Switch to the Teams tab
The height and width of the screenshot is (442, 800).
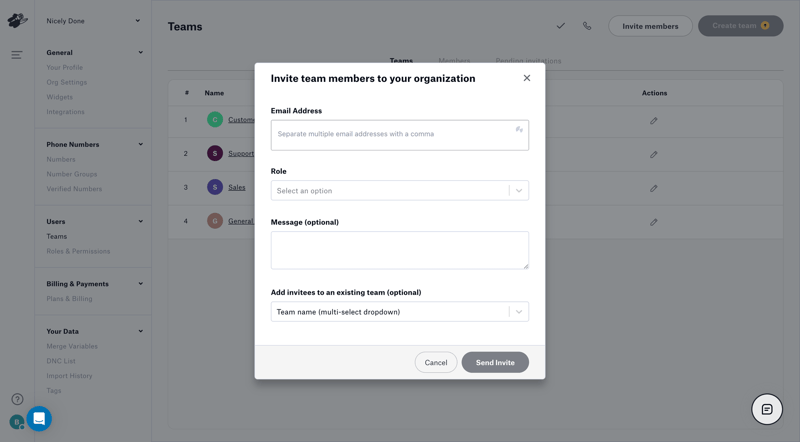click(x=401, y=61)
